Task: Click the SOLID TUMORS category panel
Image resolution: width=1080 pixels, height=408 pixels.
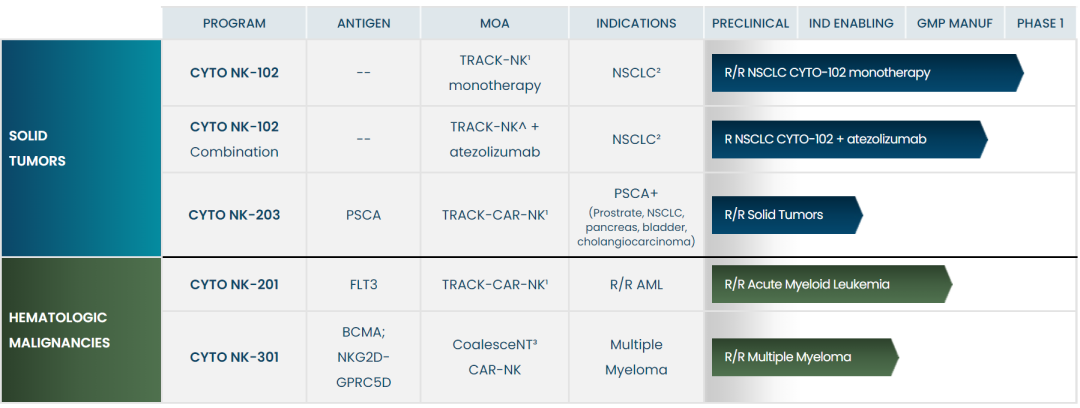Action: pos(81,148)
